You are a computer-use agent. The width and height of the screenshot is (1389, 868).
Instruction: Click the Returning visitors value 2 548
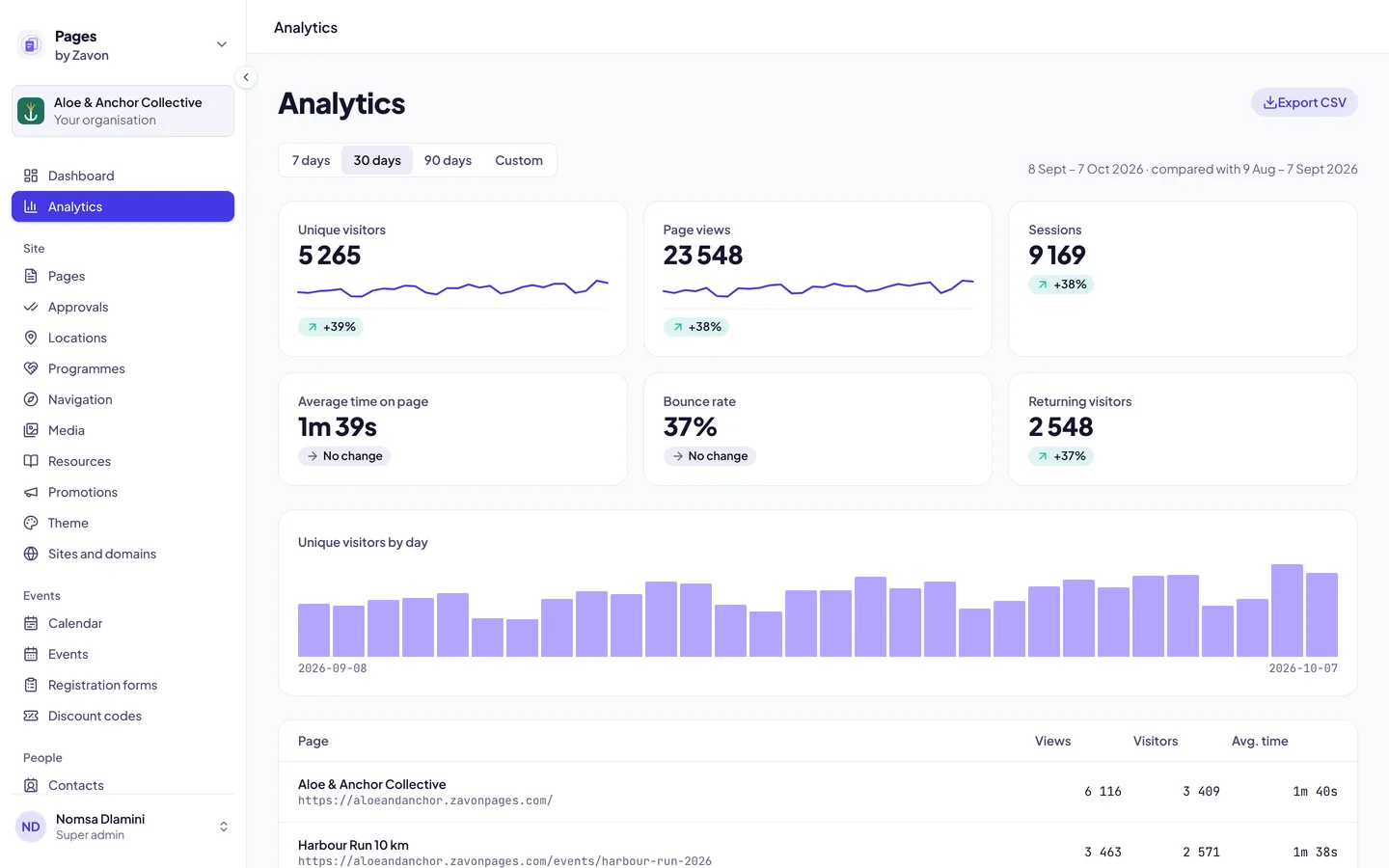tap(1061, 426)
